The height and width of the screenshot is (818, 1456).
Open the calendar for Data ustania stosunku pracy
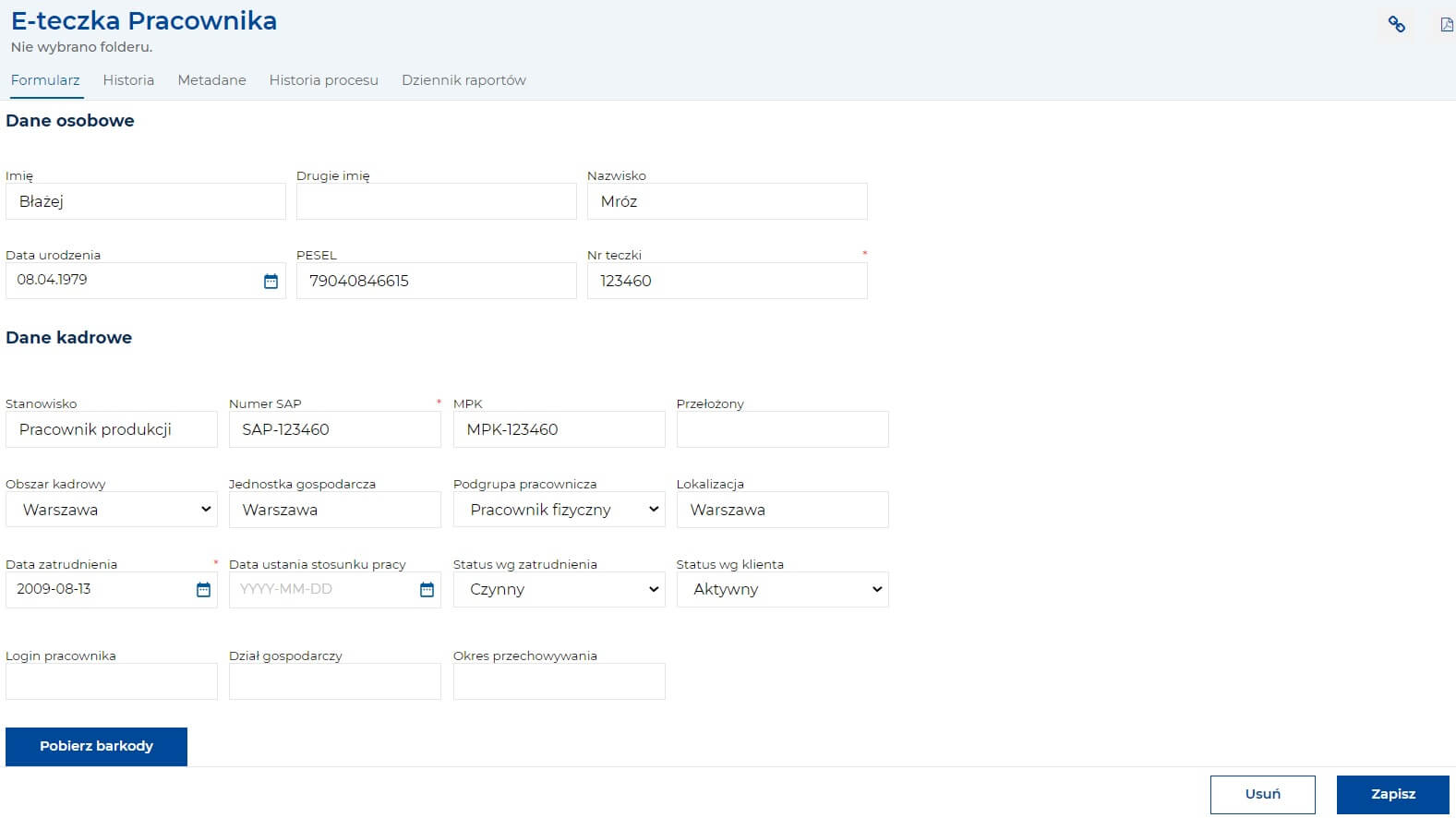coord(427,590)
